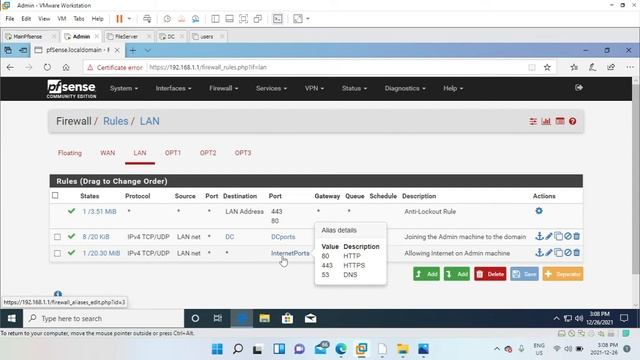Expand the Interfaces menu

(x=173, y=88)
